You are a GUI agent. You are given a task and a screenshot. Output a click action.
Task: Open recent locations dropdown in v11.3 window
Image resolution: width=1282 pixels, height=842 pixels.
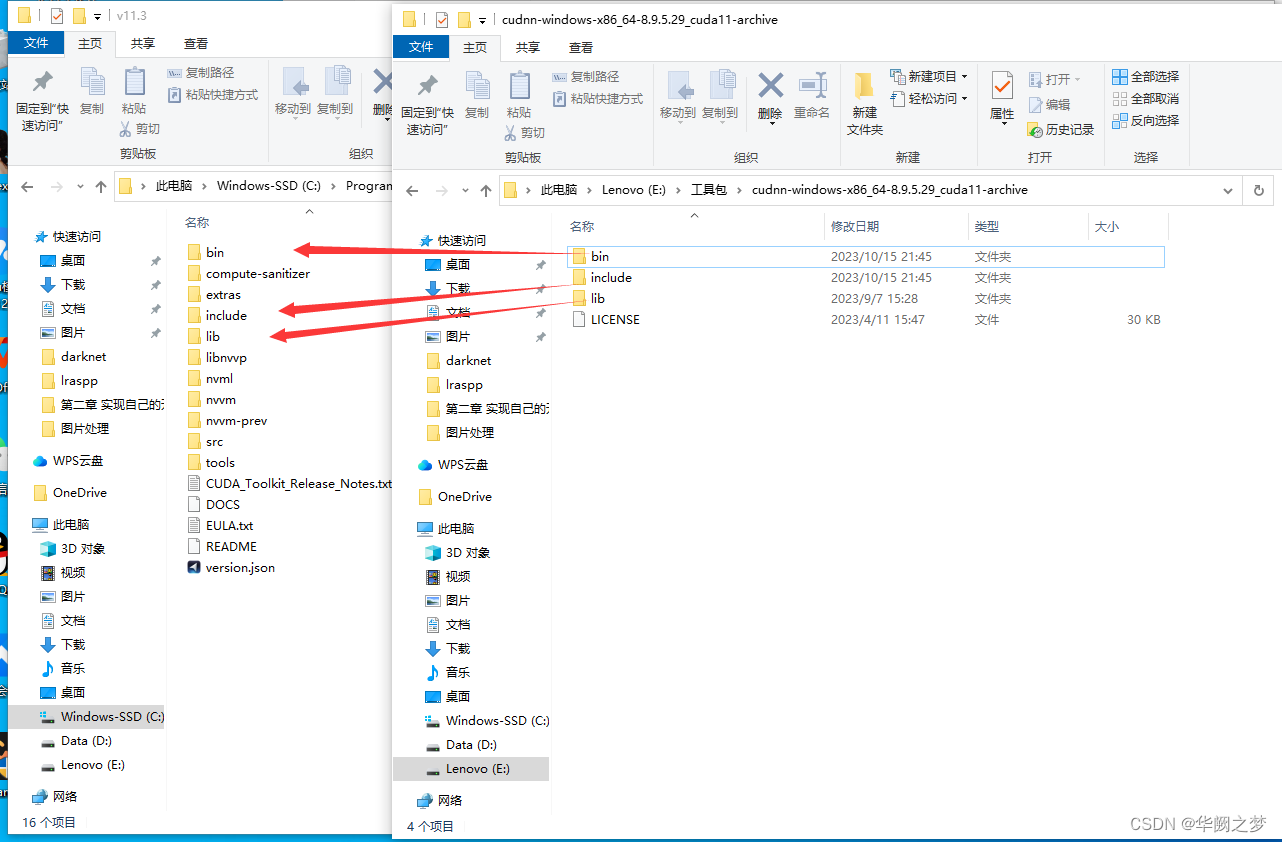click(80, 186)
